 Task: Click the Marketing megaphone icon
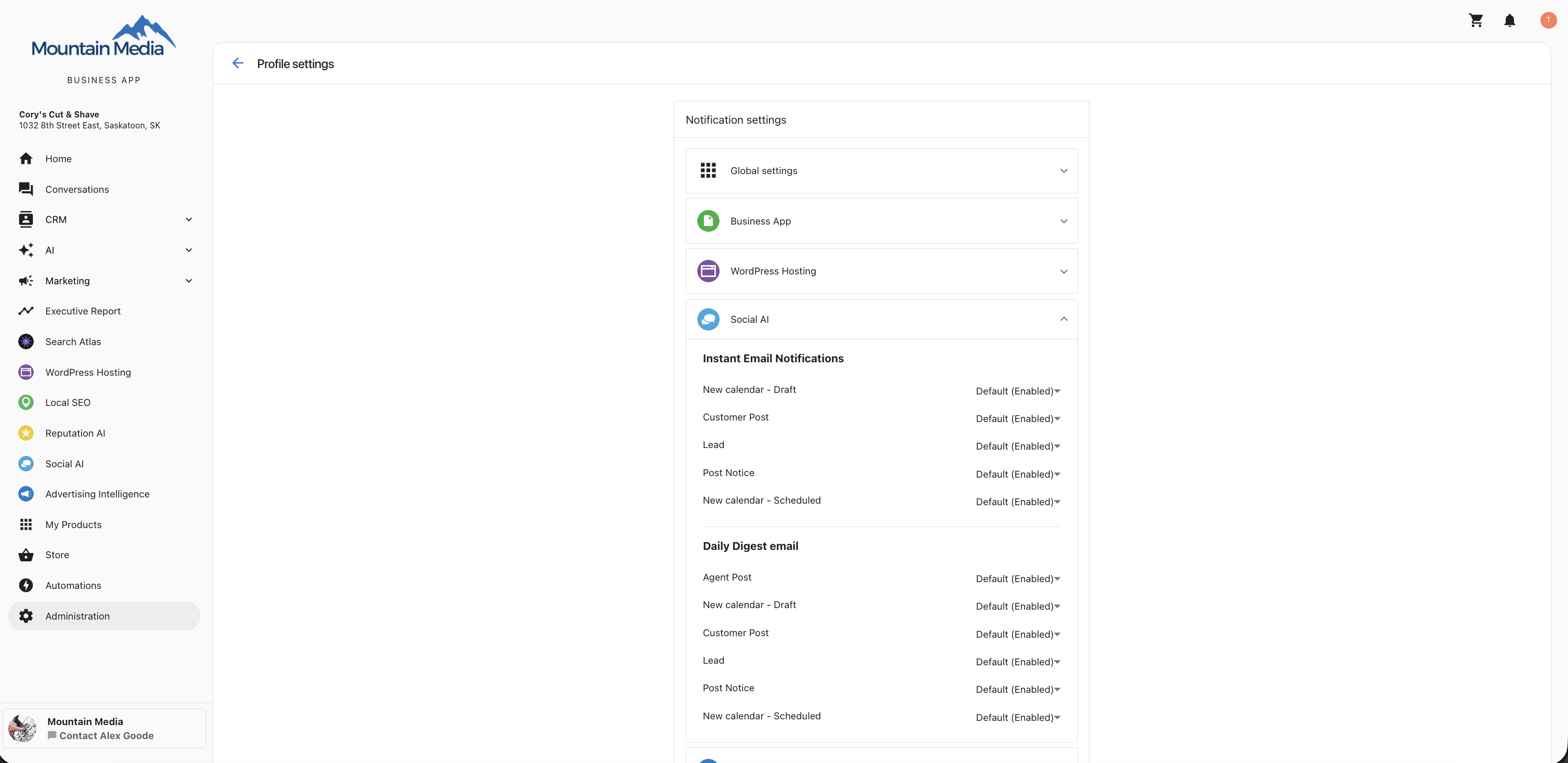[x=25, y=281]
